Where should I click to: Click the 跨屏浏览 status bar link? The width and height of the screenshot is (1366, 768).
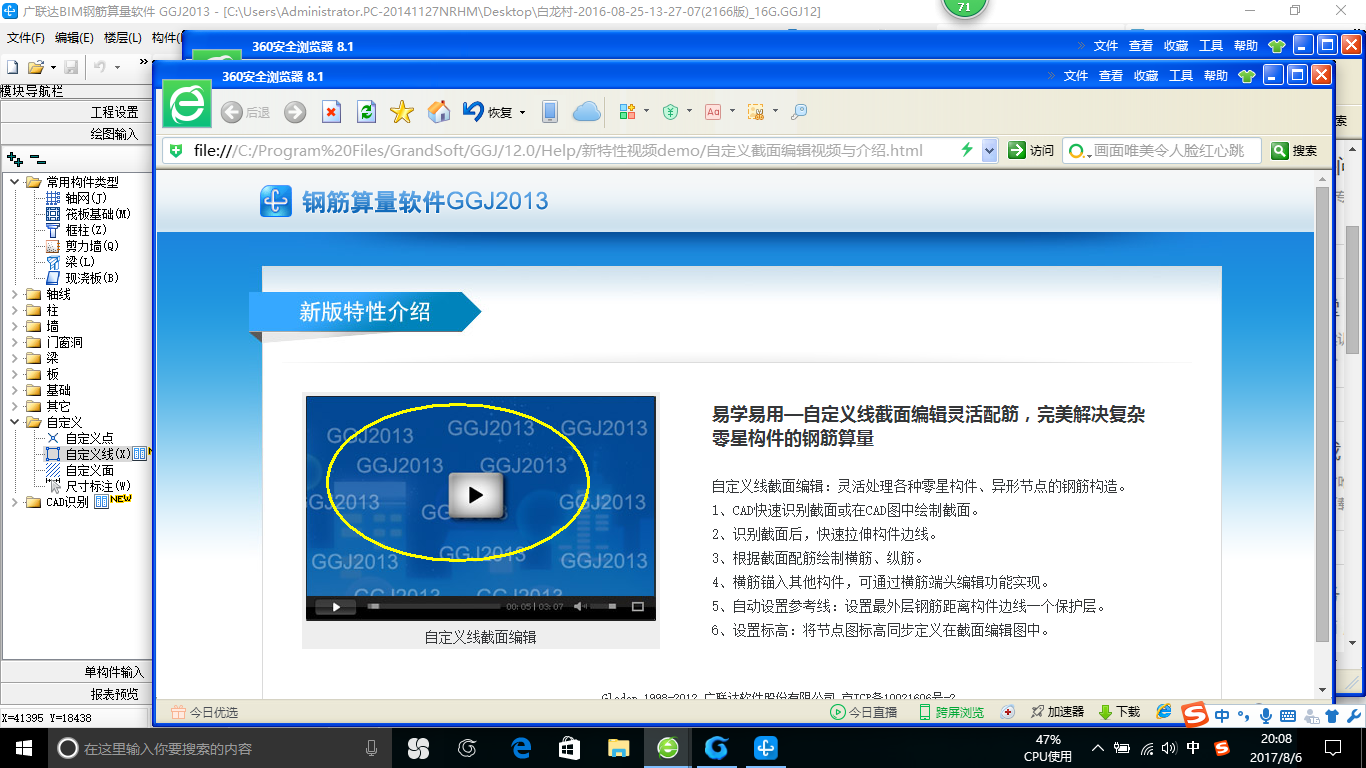[x=951, y=712]
